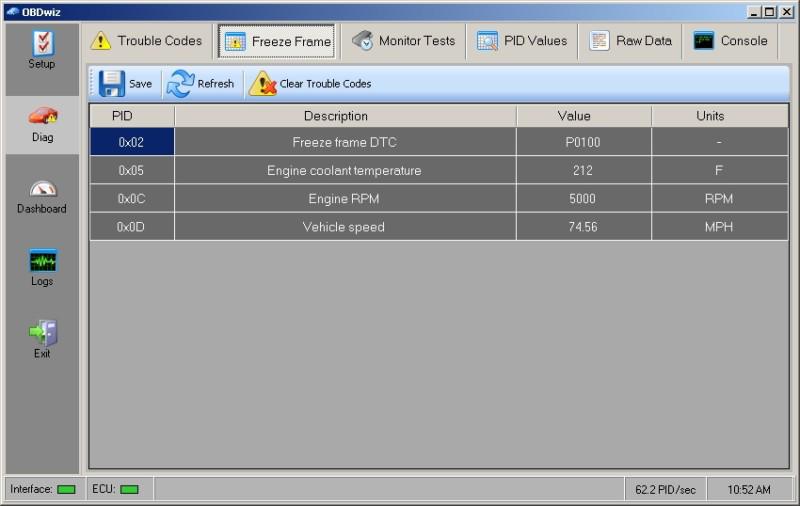800x506 pixels.
Task: Open the Dashboard gauge view
Action: point(41,195)
